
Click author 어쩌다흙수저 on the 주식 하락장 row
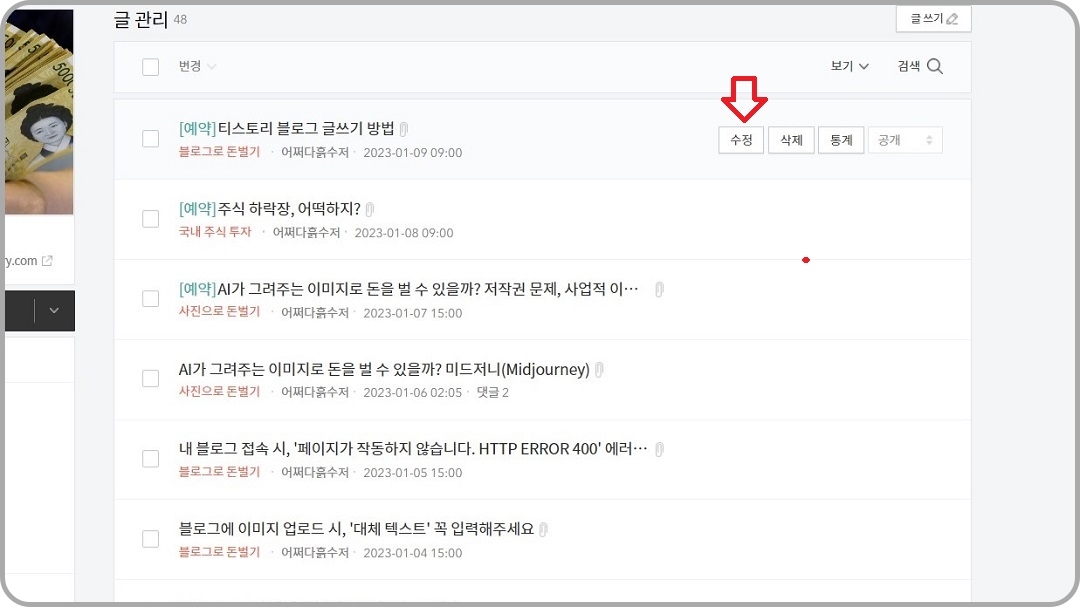307,233
